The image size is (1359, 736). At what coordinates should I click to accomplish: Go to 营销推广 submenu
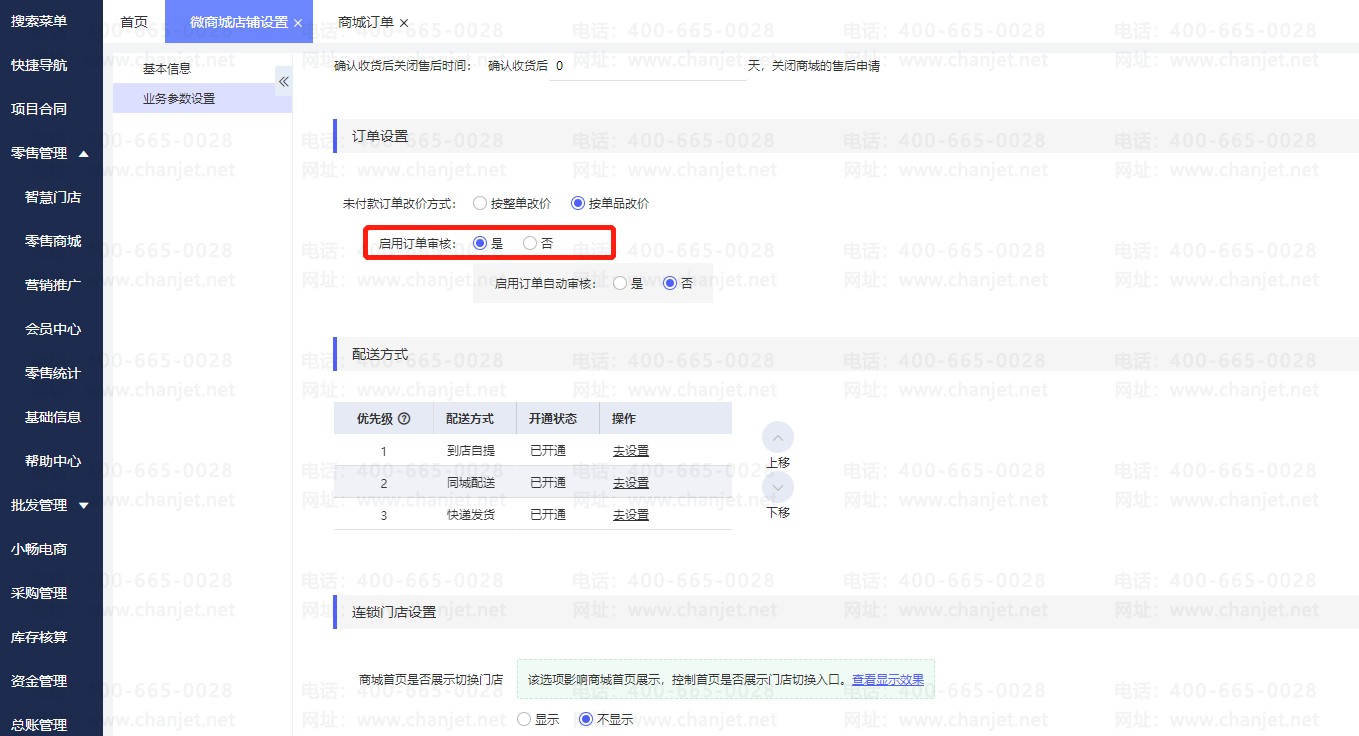[51, 285]
